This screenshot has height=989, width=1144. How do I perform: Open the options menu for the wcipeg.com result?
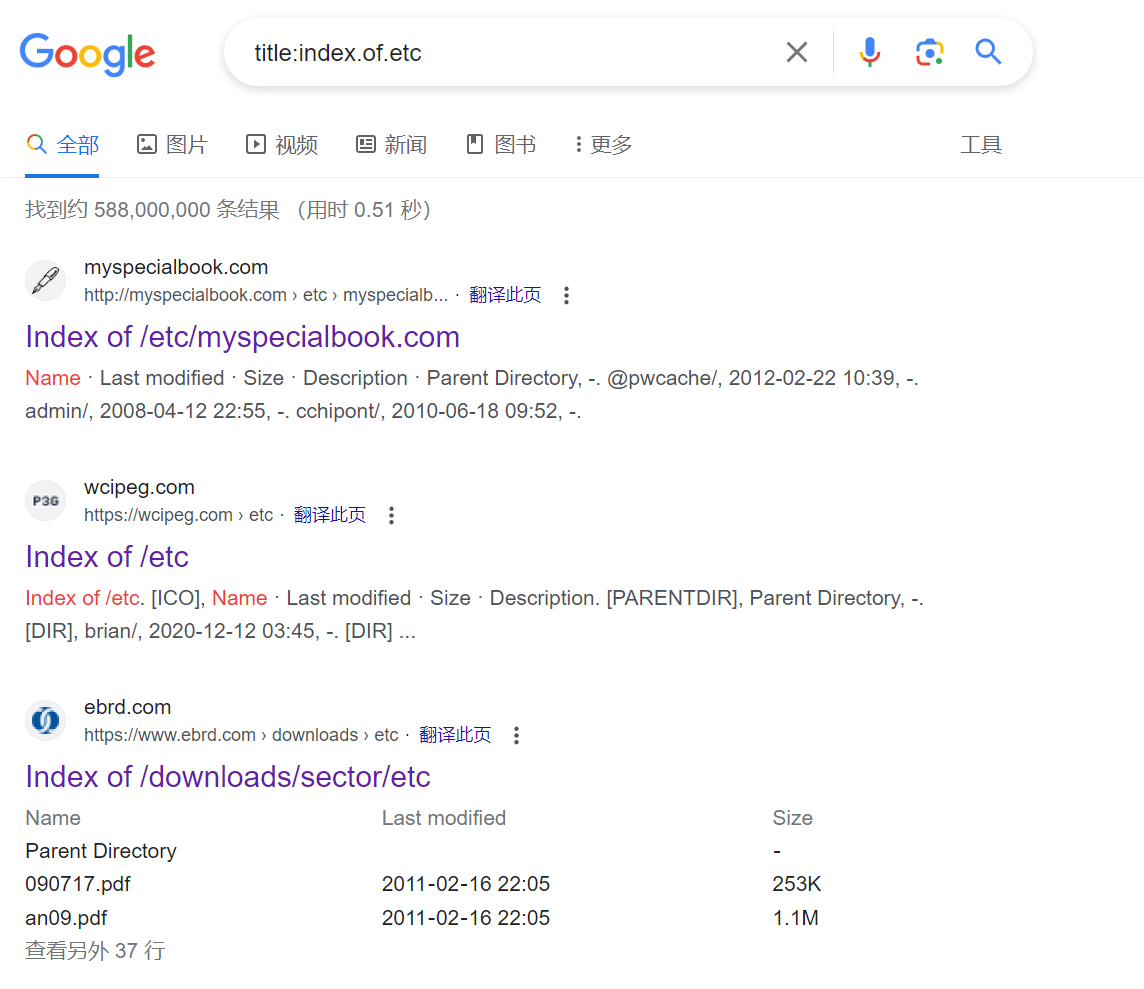click(392, 515)
